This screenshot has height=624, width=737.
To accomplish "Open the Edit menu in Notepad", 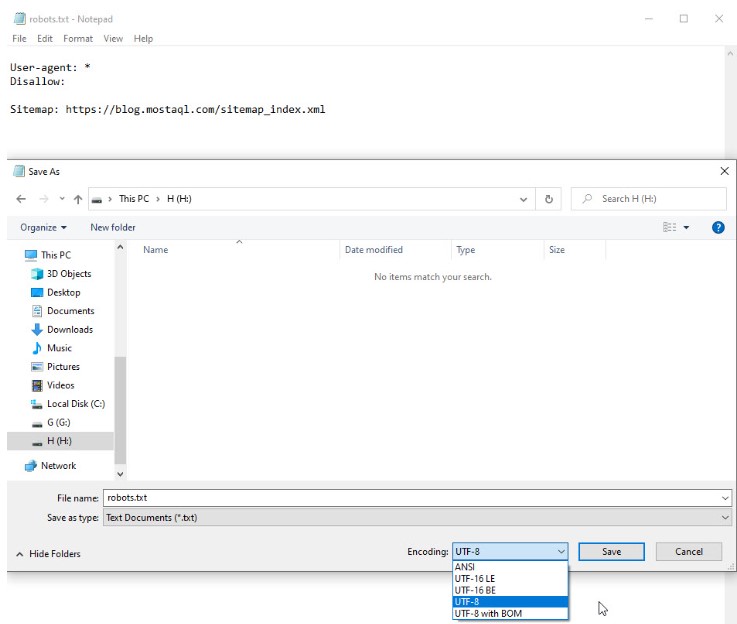I will [45, 39].
